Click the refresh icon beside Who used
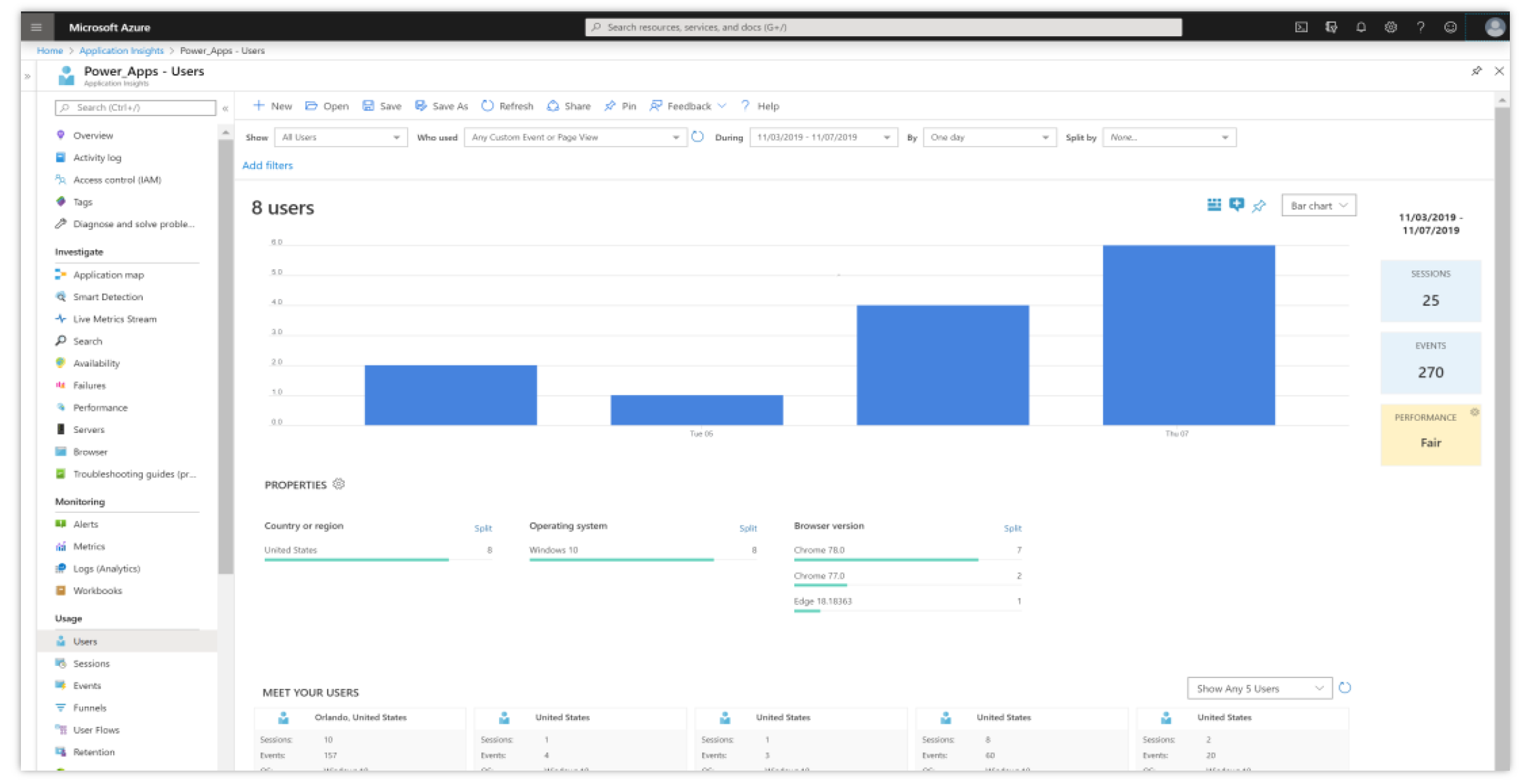Screen dimensions: 1520x784 click(x=697, y=137)
